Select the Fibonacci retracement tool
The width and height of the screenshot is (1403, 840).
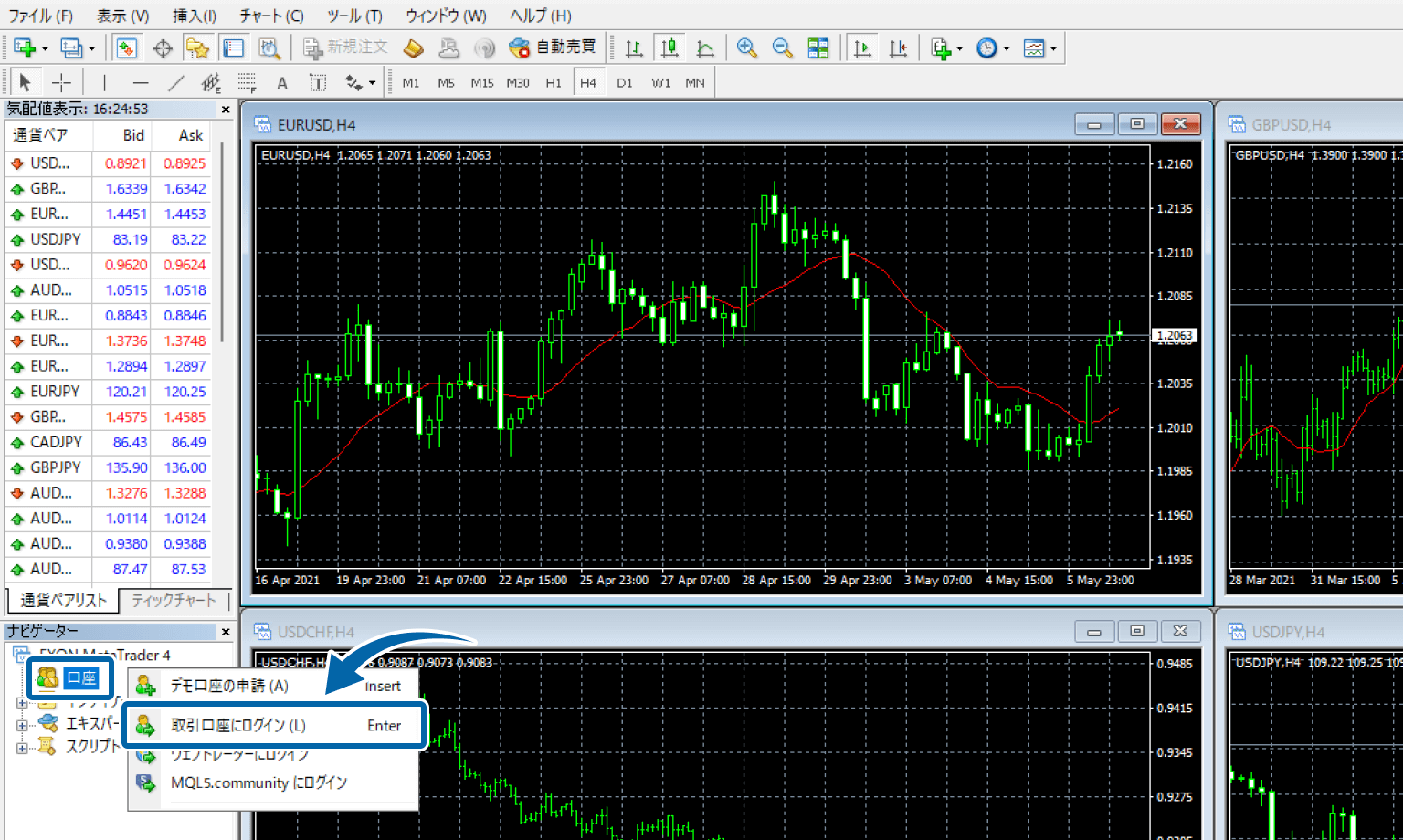coord(247,82)
